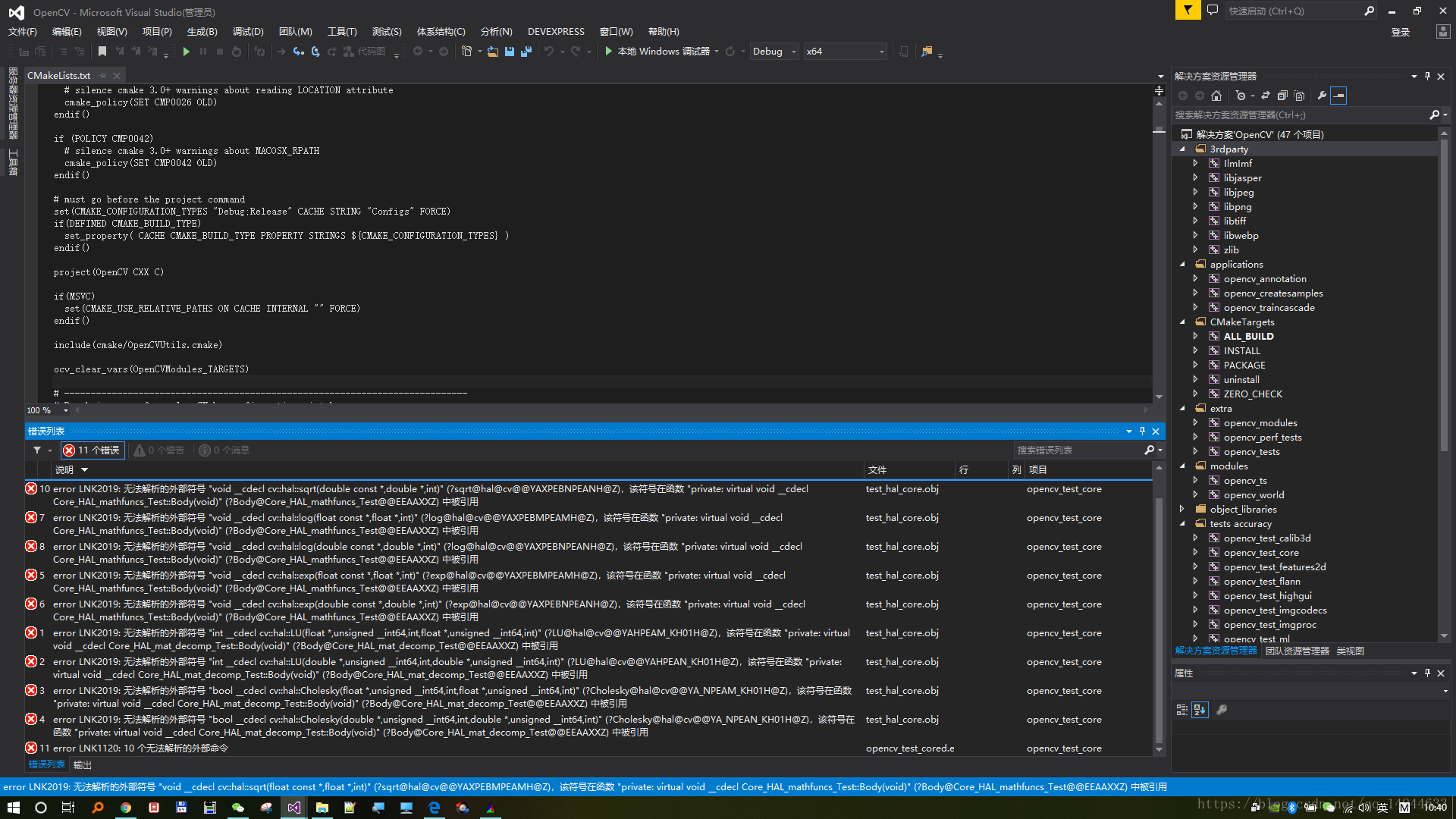Screen dimensions: 1456x819
Task: Switch to the 输出 output tab
Action: point(82,764)
